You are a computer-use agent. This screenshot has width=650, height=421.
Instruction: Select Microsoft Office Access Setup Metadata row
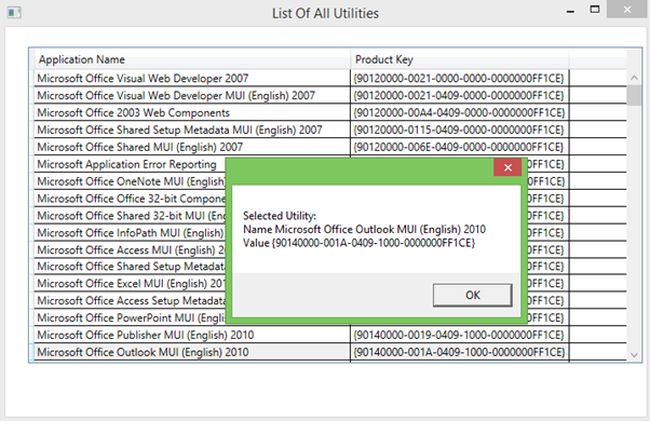coord(130,301)
